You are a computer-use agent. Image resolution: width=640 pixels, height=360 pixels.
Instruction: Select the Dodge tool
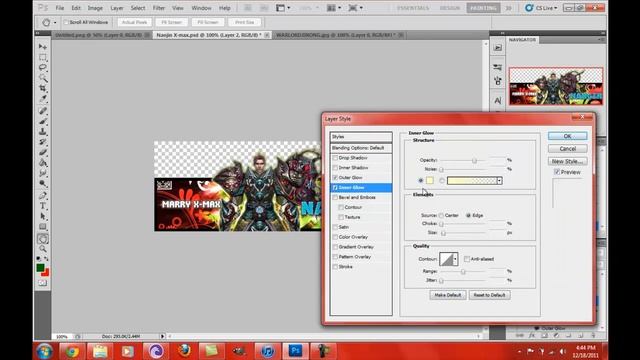[42, 184]
